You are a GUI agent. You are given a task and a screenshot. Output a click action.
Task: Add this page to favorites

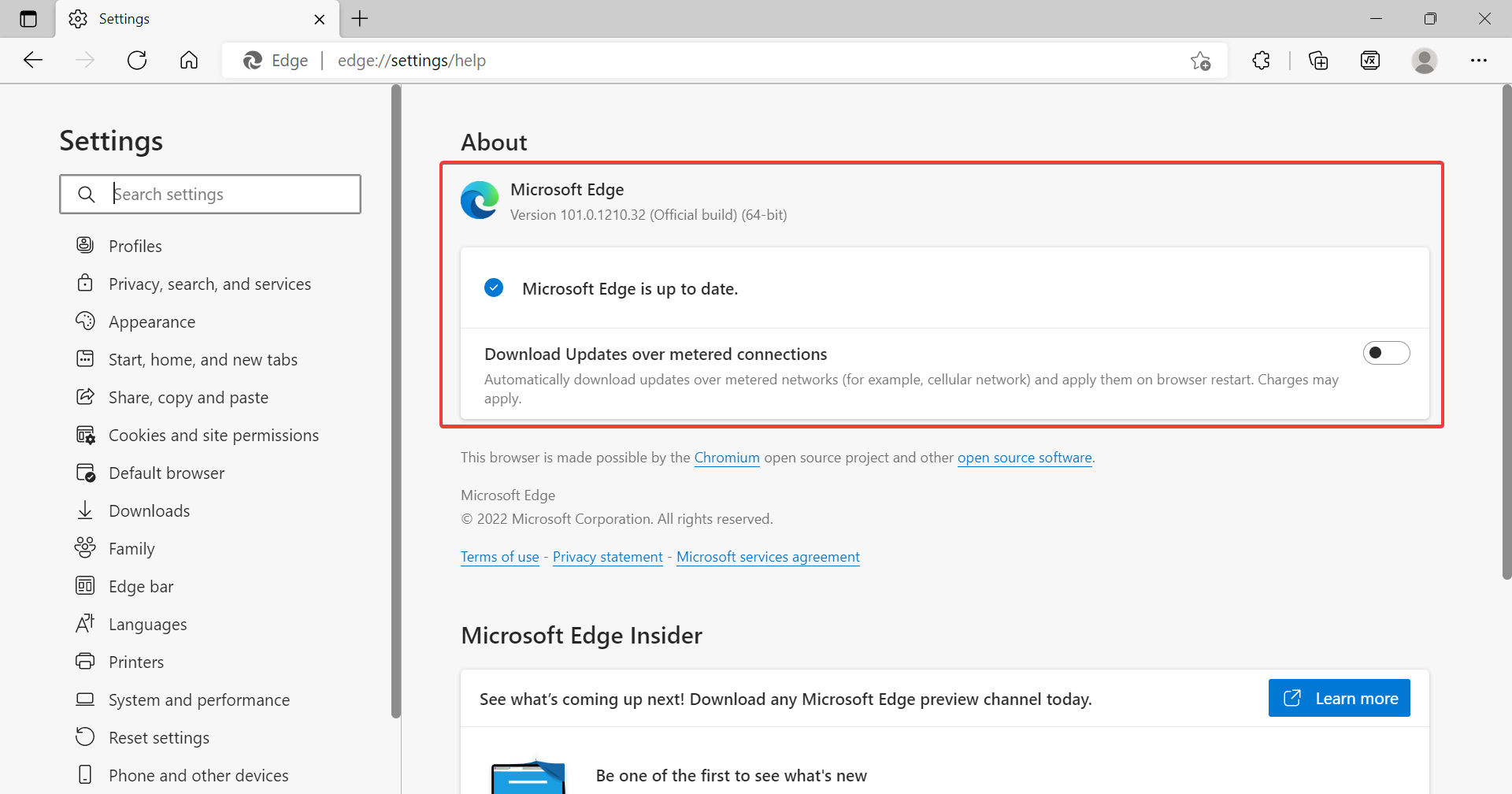click(1200, 60)
